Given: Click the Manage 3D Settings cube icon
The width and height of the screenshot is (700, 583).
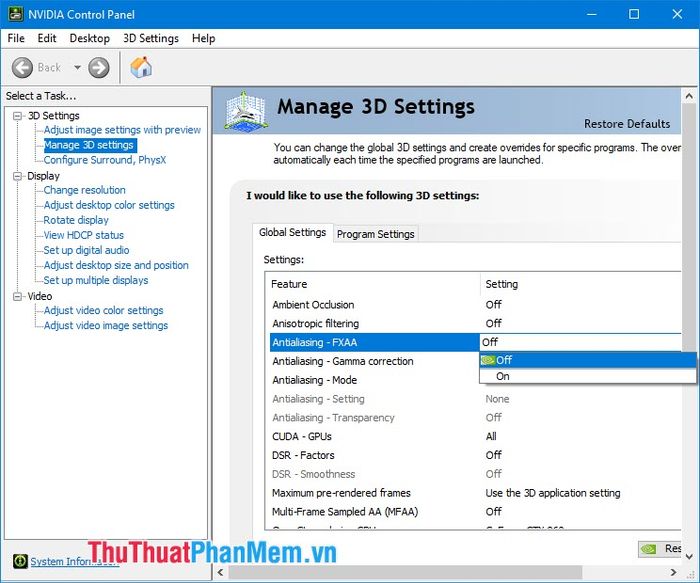Looking at the screenshot, I should point(246,111).
